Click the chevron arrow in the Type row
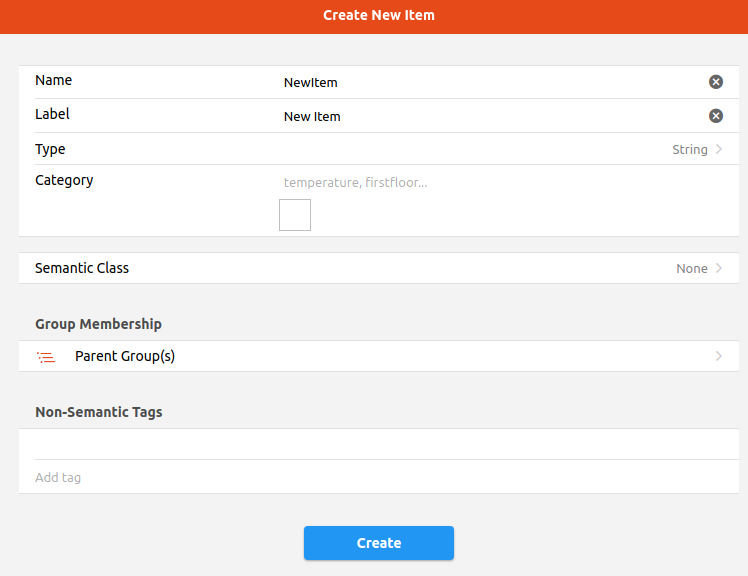The width and height of the screenshot is (748, 576). pyautogui.click(x=718, y=149)
